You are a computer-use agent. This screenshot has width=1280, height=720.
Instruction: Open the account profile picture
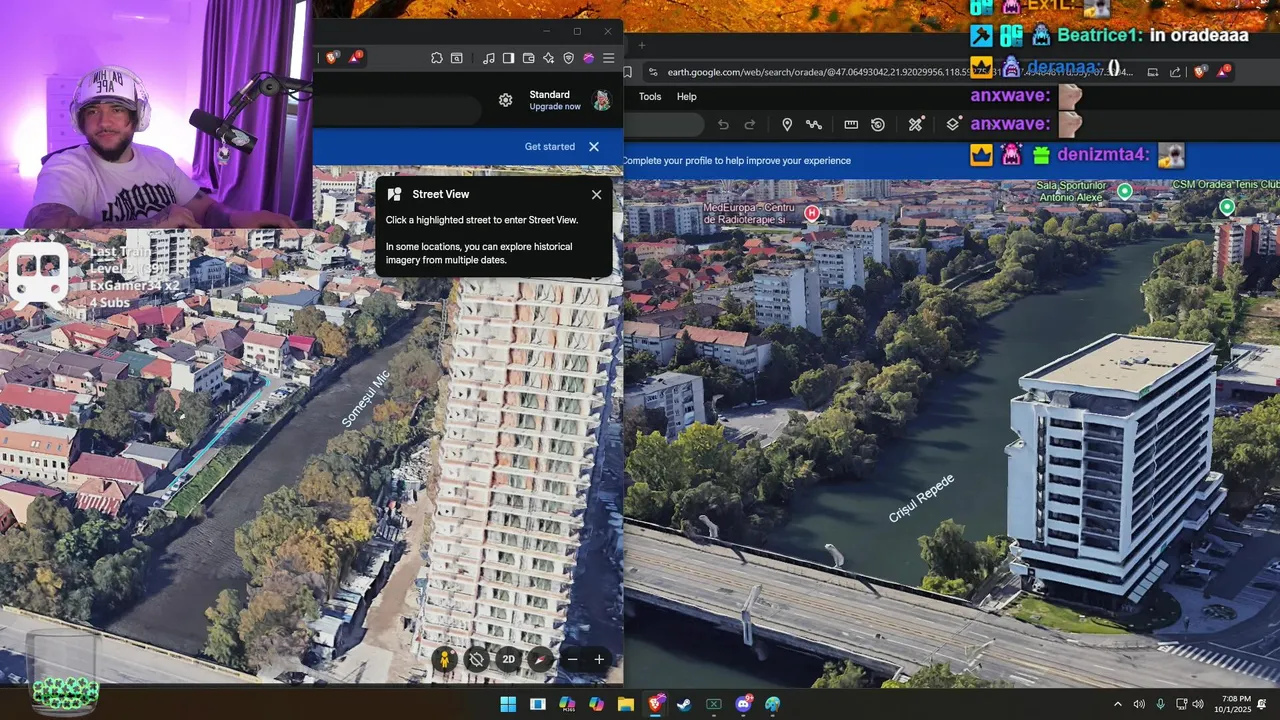pos(602,100)
